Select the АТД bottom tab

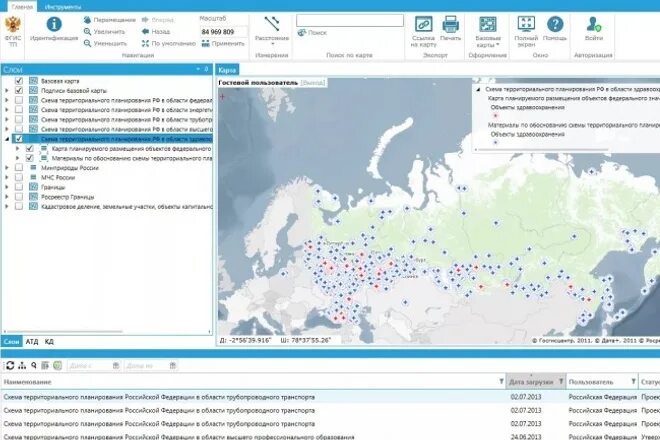(x=32, y=341)
